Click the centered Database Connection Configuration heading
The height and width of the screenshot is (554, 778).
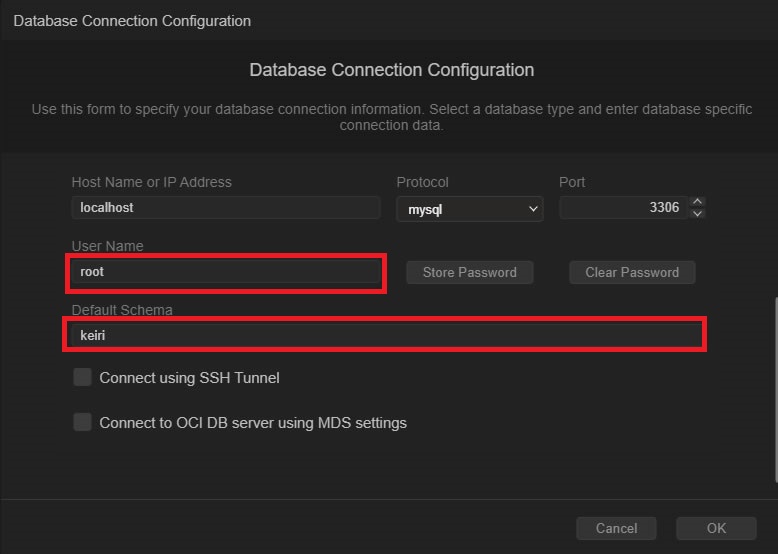pos(391,70)
